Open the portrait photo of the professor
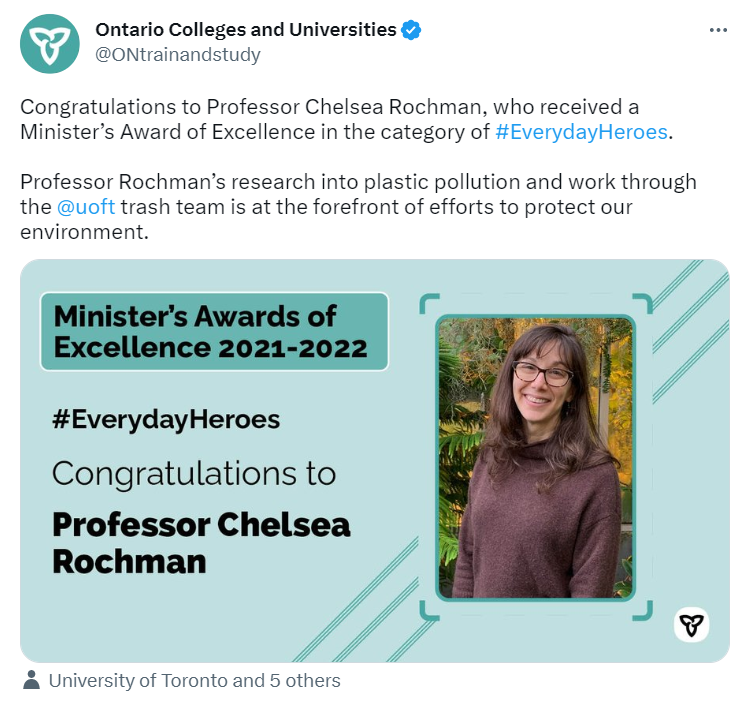Image resolution: width=750 pixels, height=702 pixels. coord(536,458)
